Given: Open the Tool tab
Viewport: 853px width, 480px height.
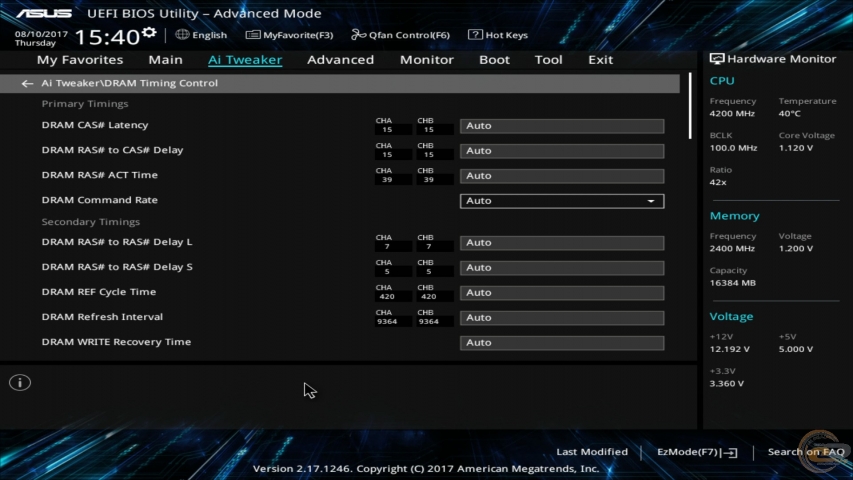Looking at the screenshot, I should [x=548, y=60].
